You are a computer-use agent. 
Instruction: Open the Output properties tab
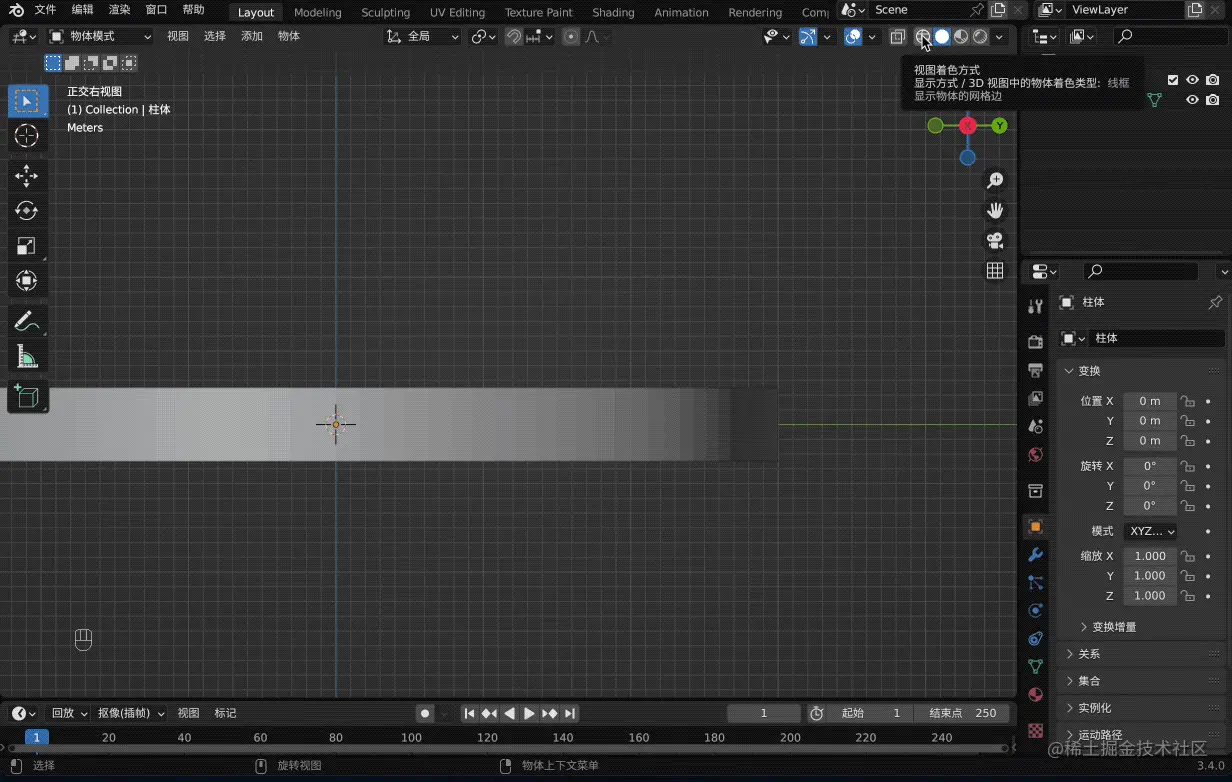[x=1035, y=370]
